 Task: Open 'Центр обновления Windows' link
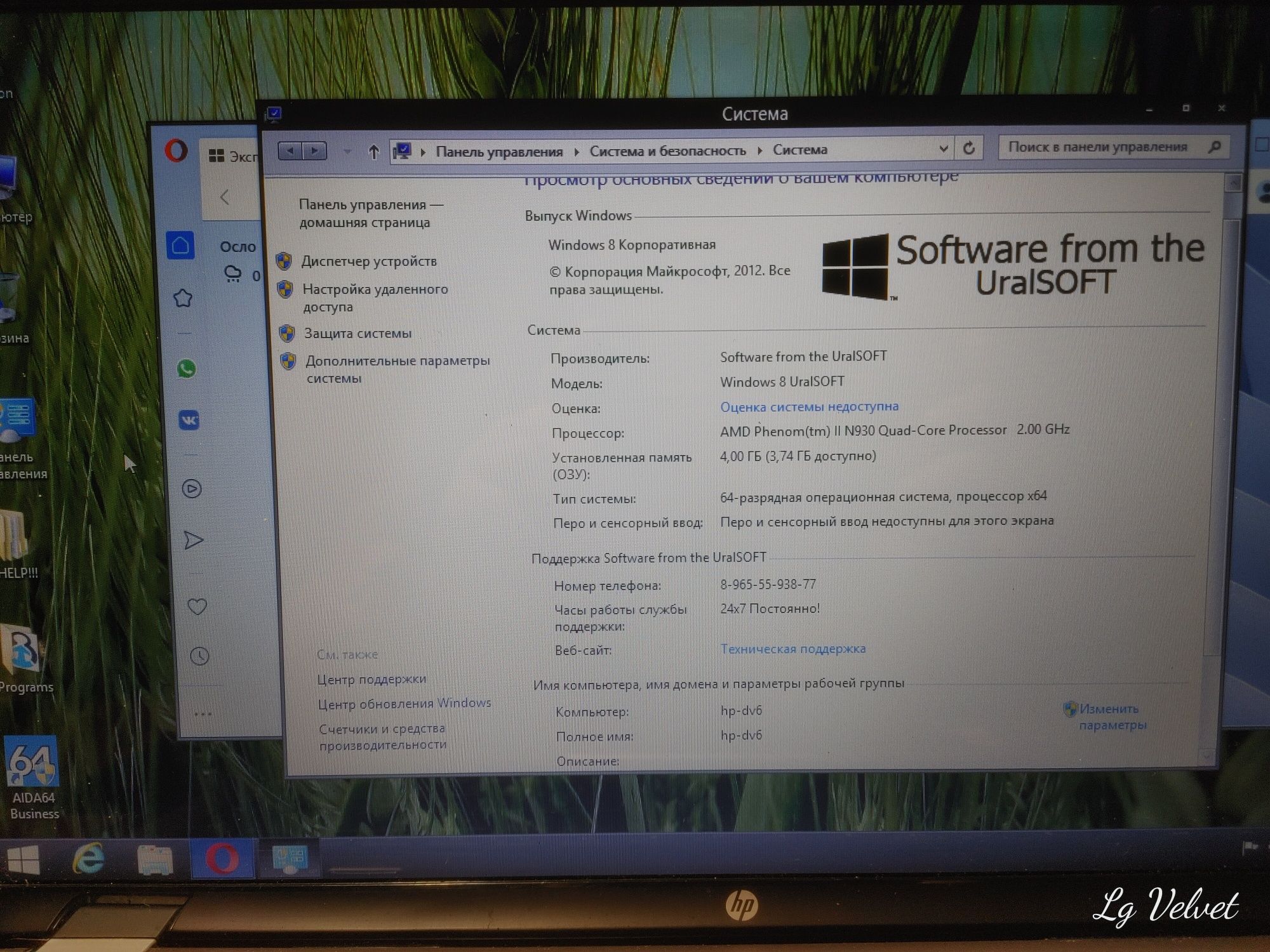[x=404, y=703]
